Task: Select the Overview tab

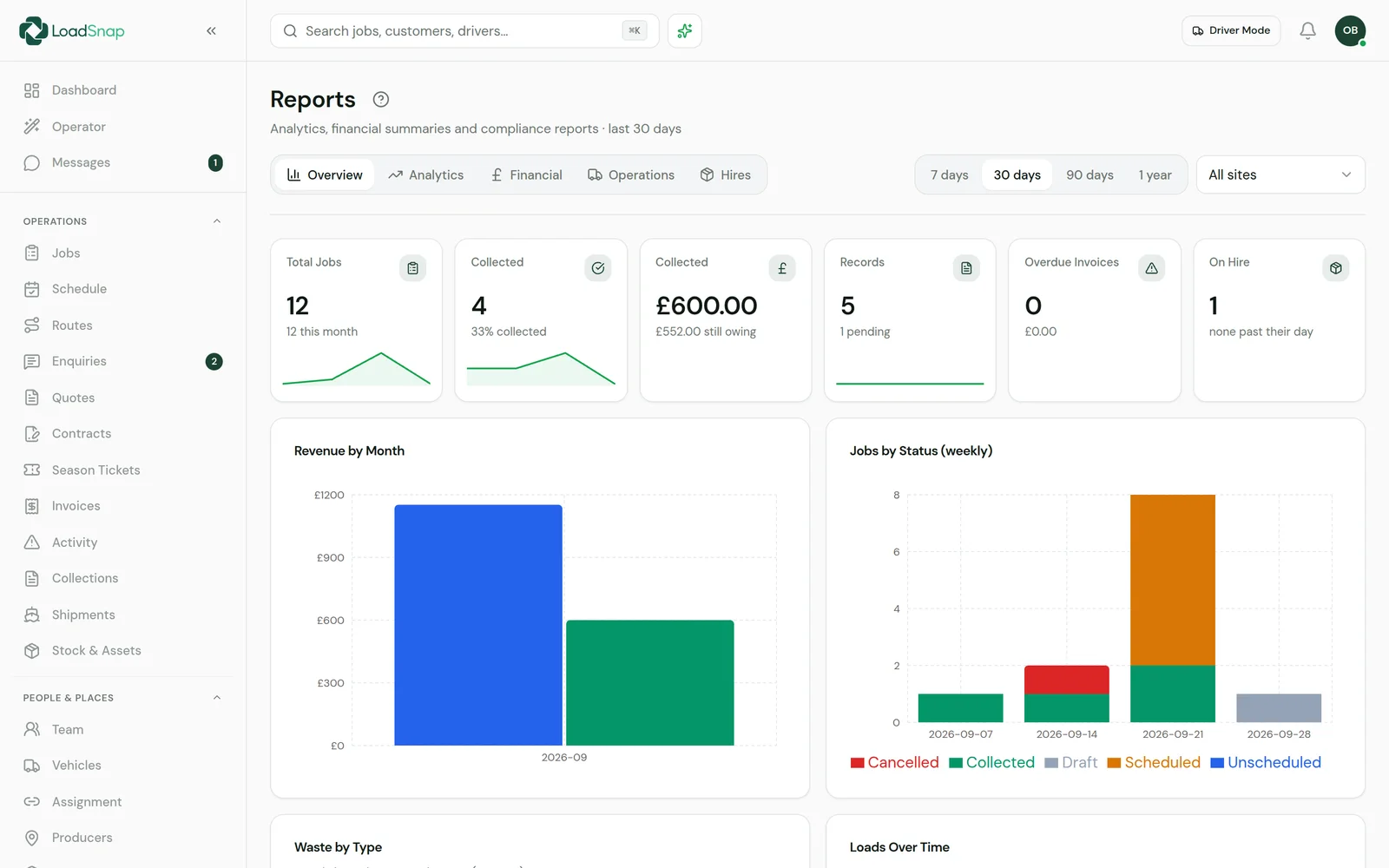Action: (325, 174)
